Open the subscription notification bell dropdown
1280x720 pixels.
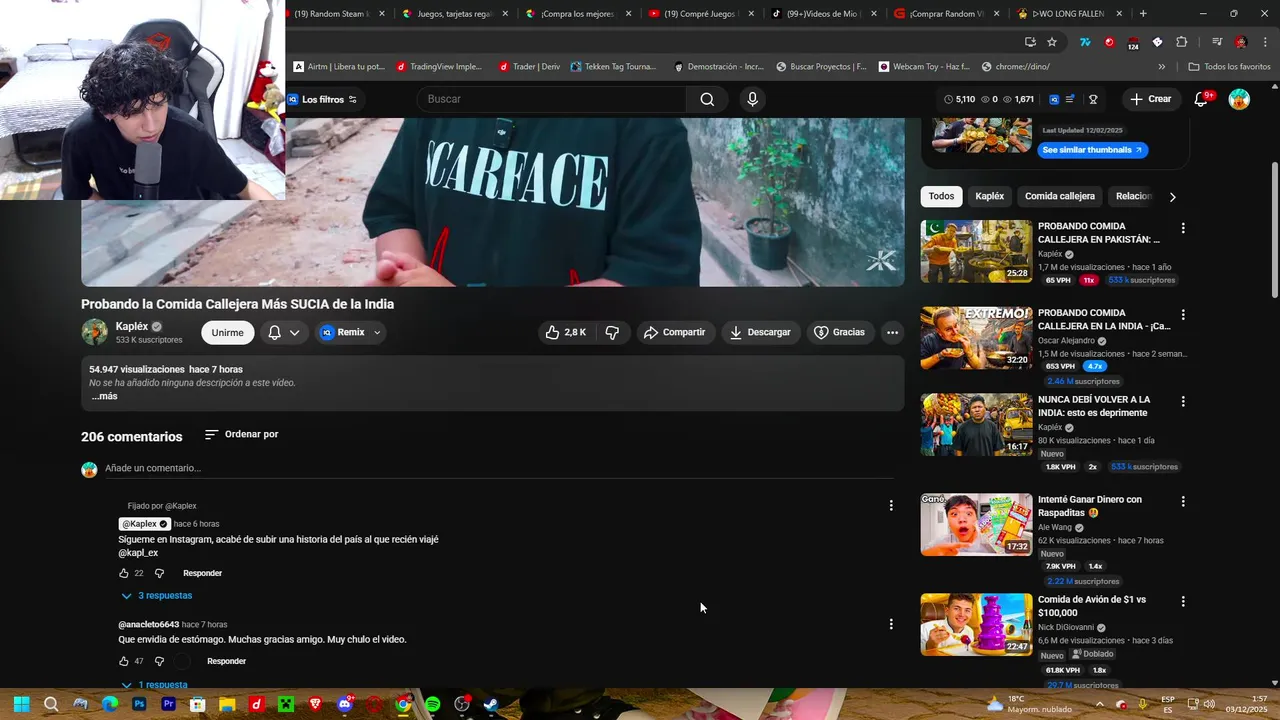pyautogui.click(x=283, y=332)
